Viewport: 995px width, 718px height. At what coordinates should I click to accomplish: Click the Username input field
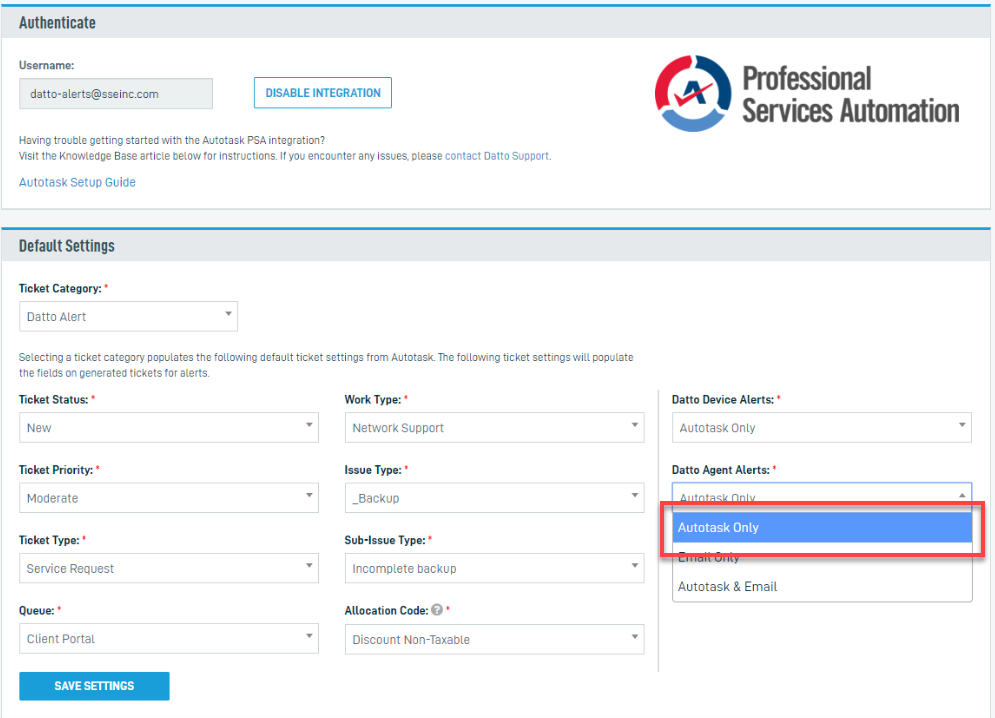click(115, 94)
